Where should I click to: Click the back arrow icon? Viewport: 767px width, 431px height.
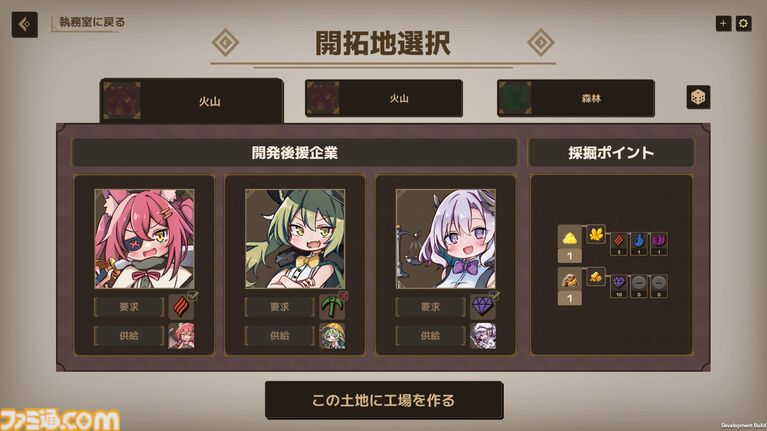[x=24, y=24]
